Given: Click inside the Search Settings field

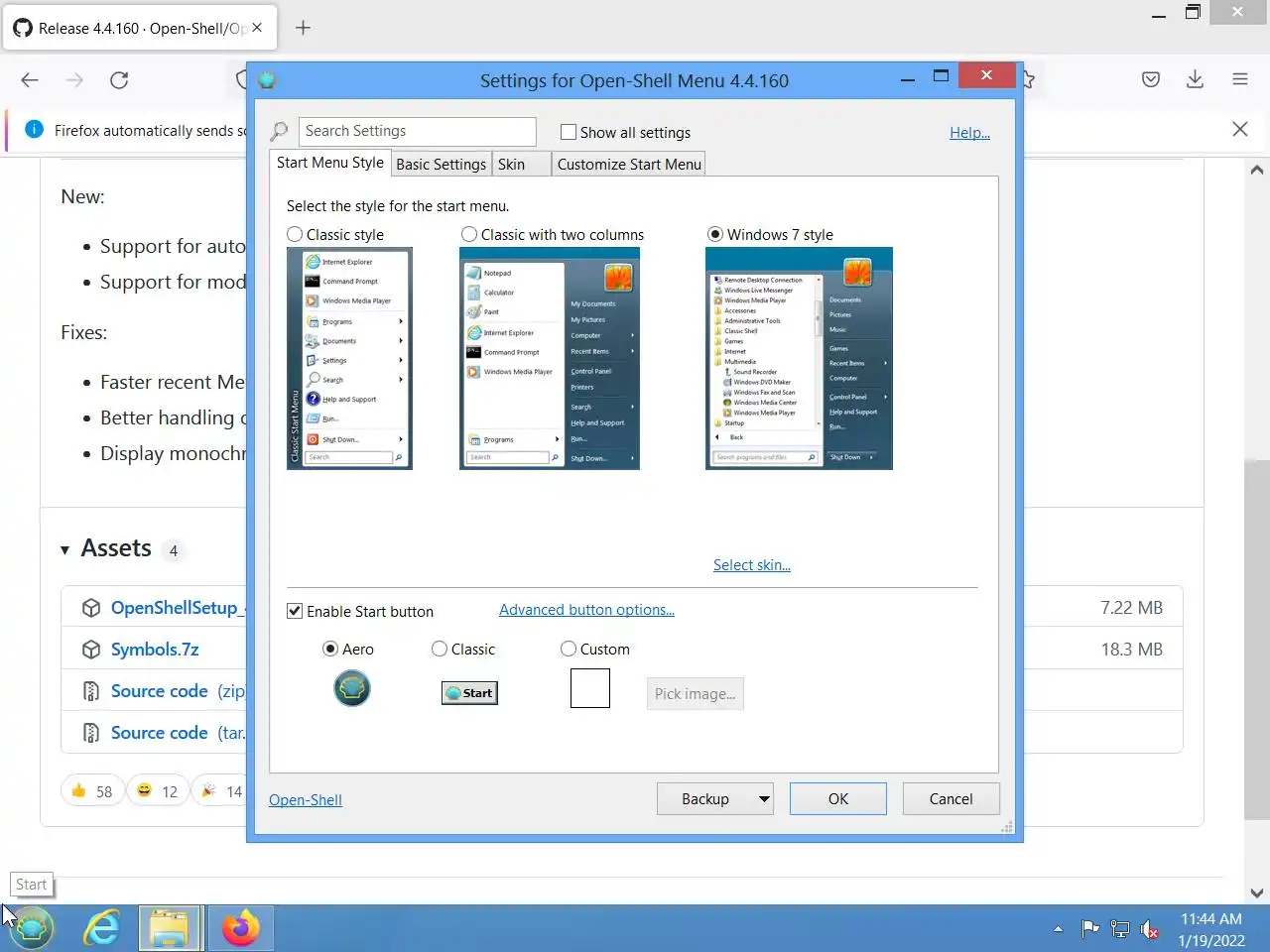Looking at the screenshot, I should pos(417,131).
